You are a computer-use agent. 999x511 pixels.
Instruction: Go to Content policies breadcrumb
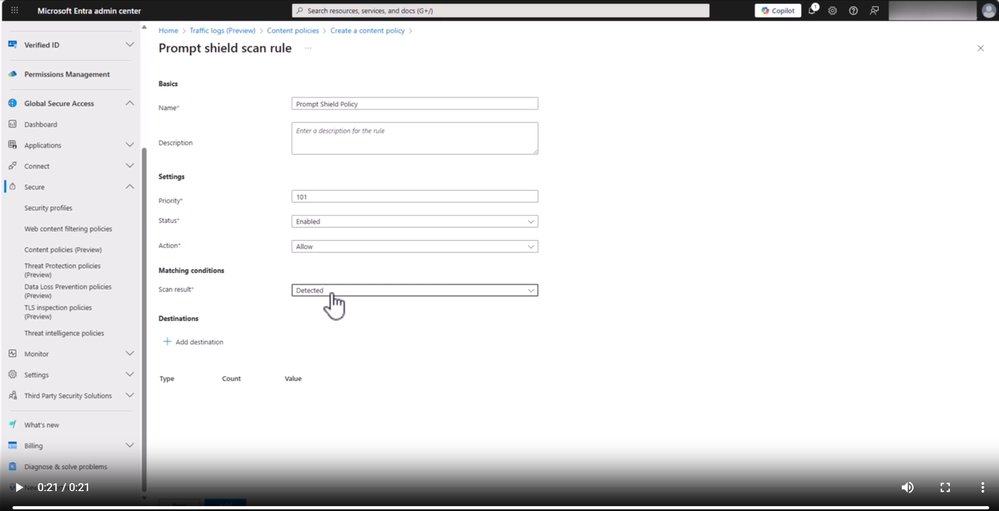coord(293,31)
